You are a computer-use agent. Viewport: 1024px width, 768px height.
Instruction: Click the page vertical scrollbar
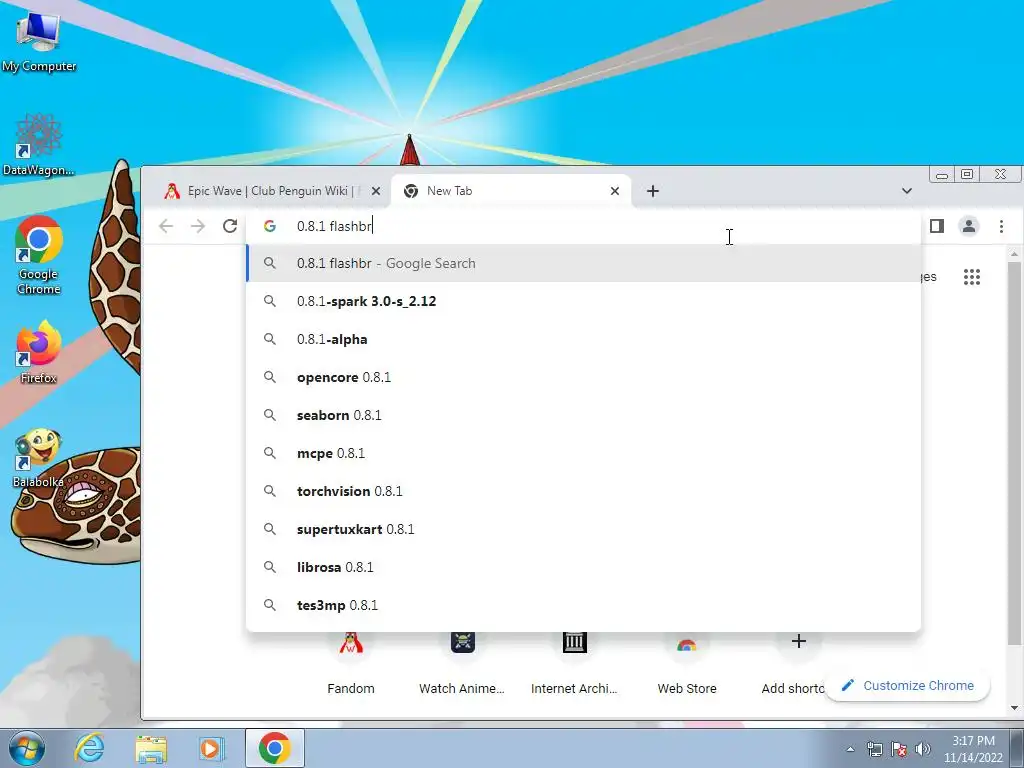tap(1014, 451)
